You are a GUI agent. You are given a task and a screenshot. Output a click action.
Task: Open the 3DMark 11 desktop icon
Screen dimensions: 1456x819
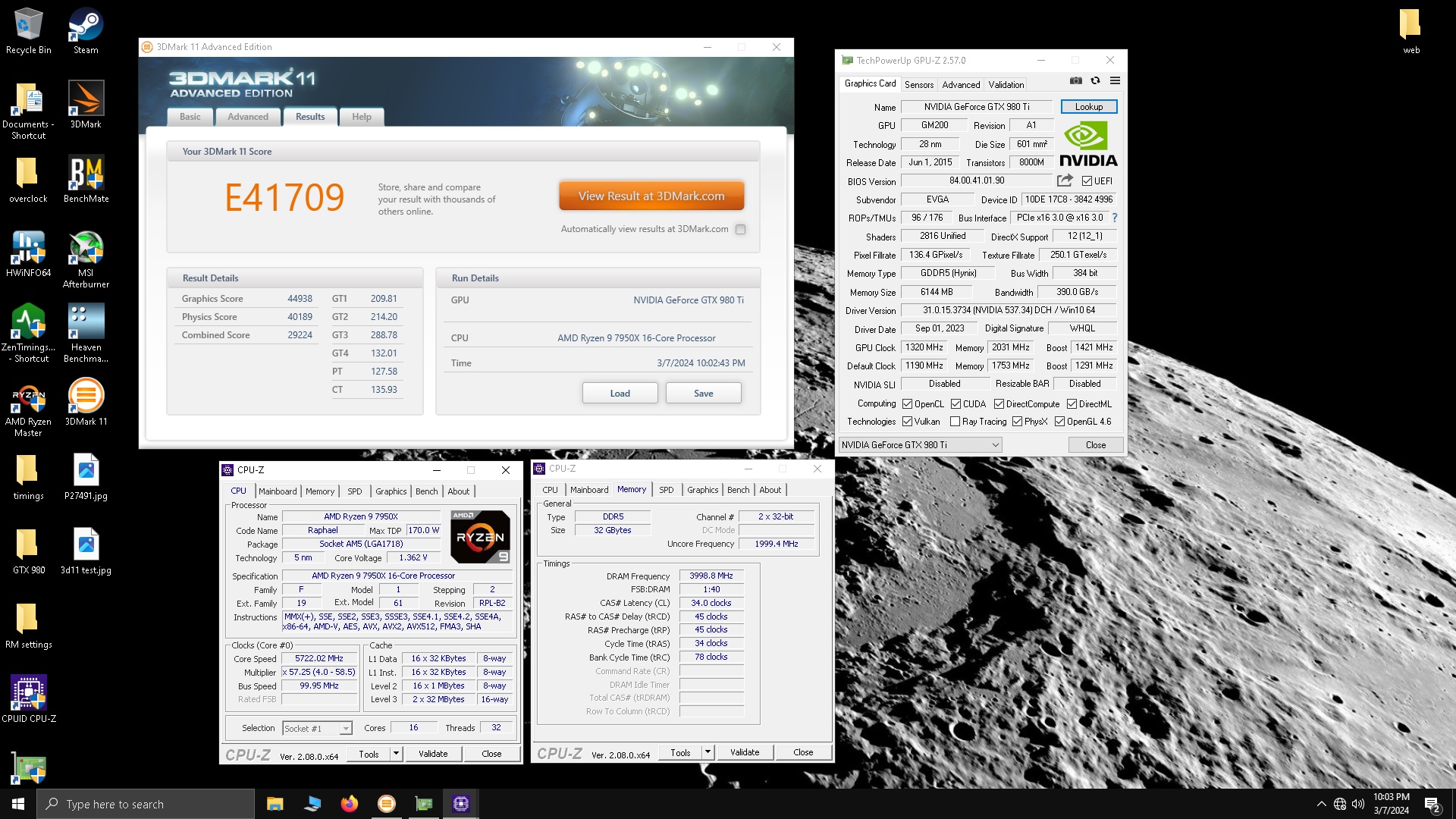[86, 403]
